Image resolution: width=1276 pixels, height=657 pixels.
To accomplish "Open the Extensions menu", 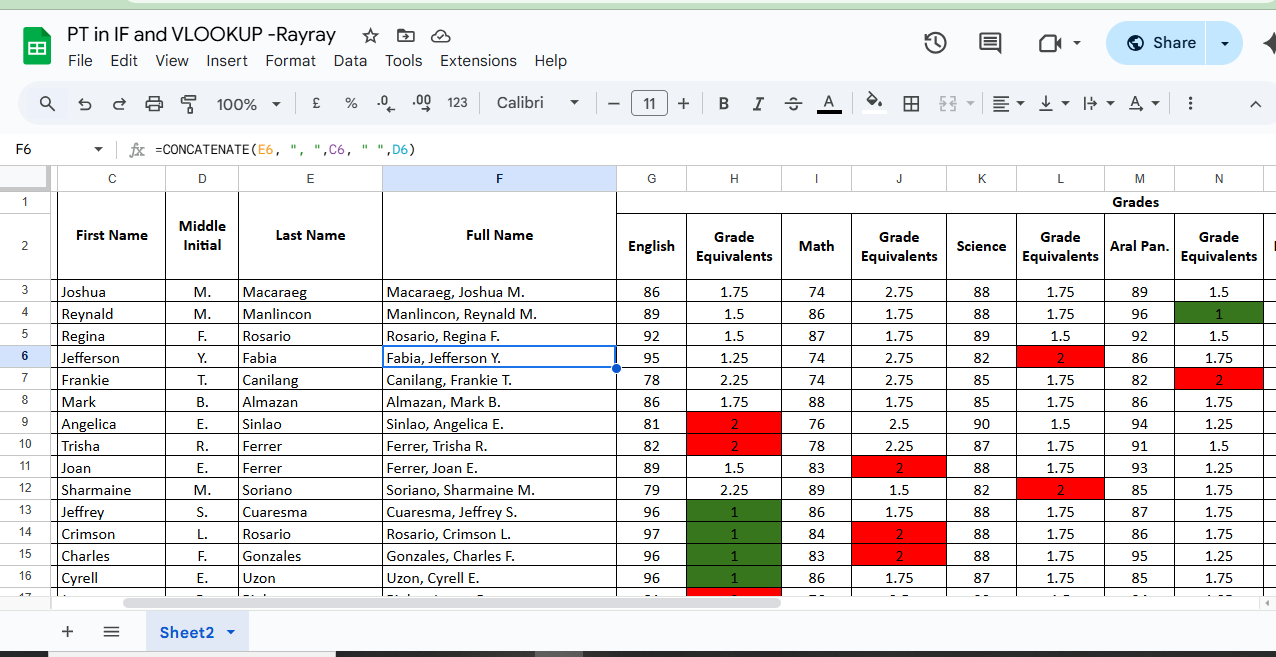I will click(478, 61).
